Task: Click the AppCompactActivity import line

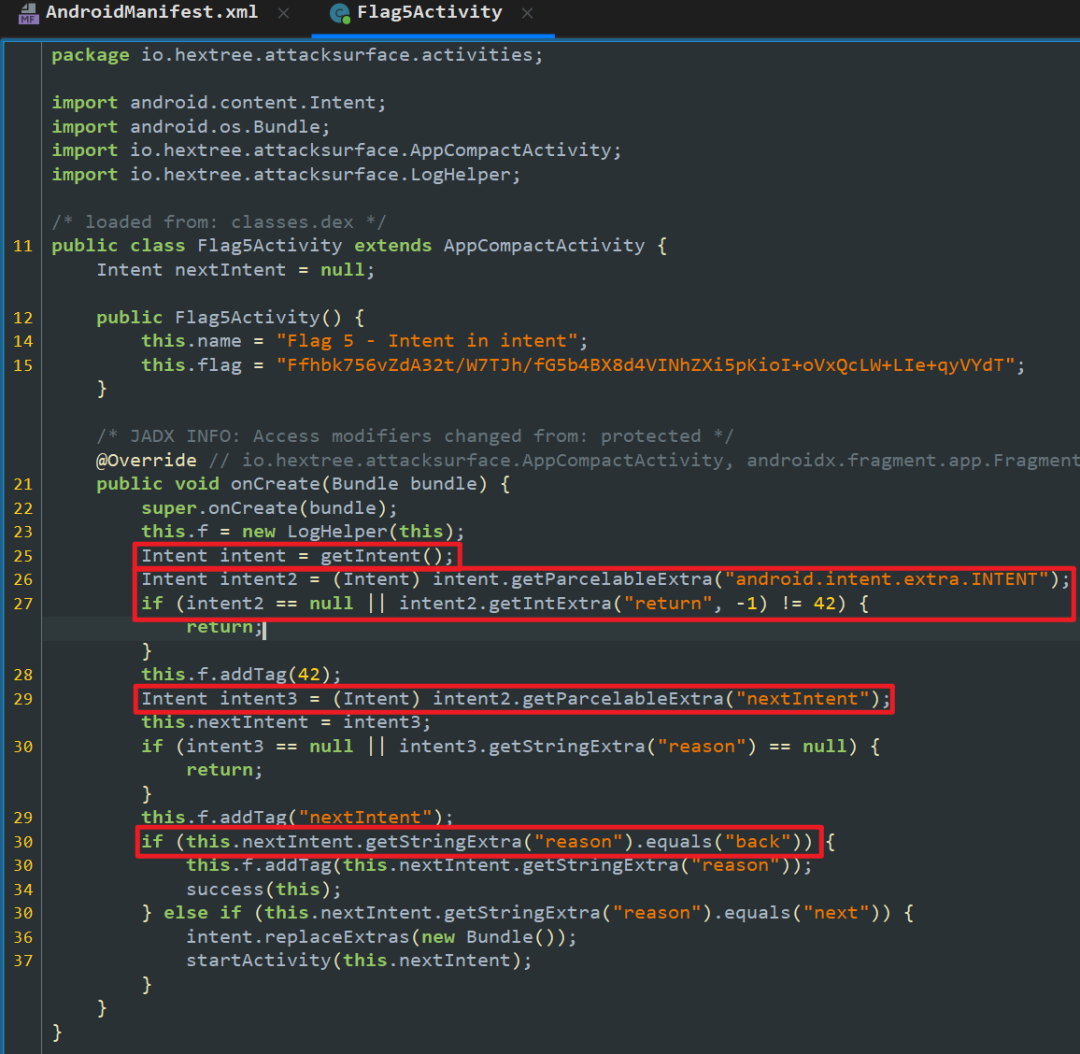Action: click(336, 150)
